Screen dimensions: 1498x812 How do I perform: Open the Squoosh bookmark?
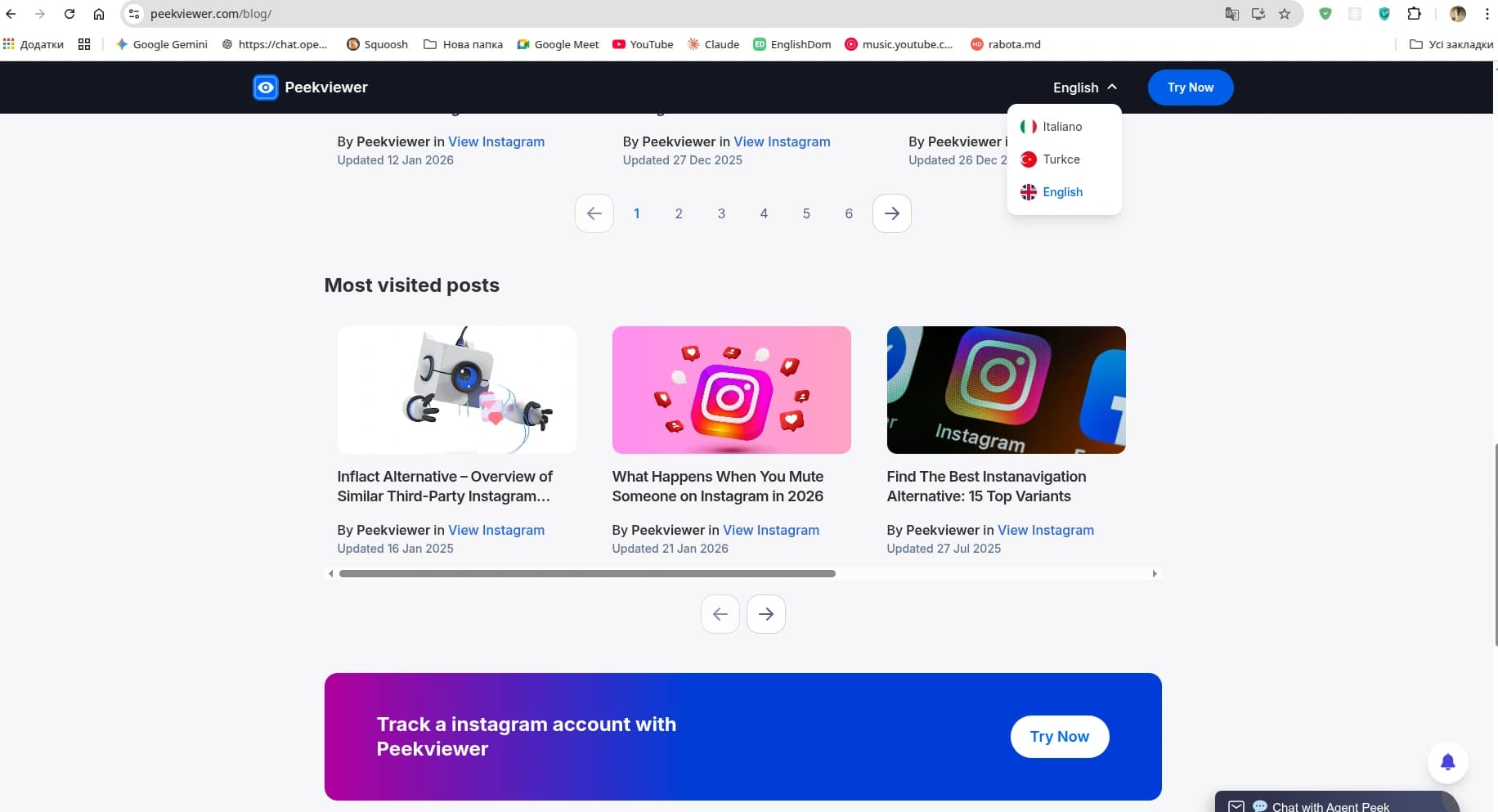(377, 44)
